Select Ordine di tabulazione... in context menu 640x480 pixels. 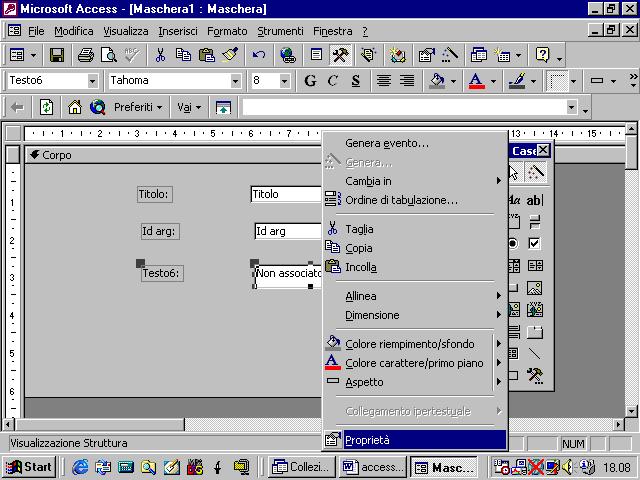[416, 200]
